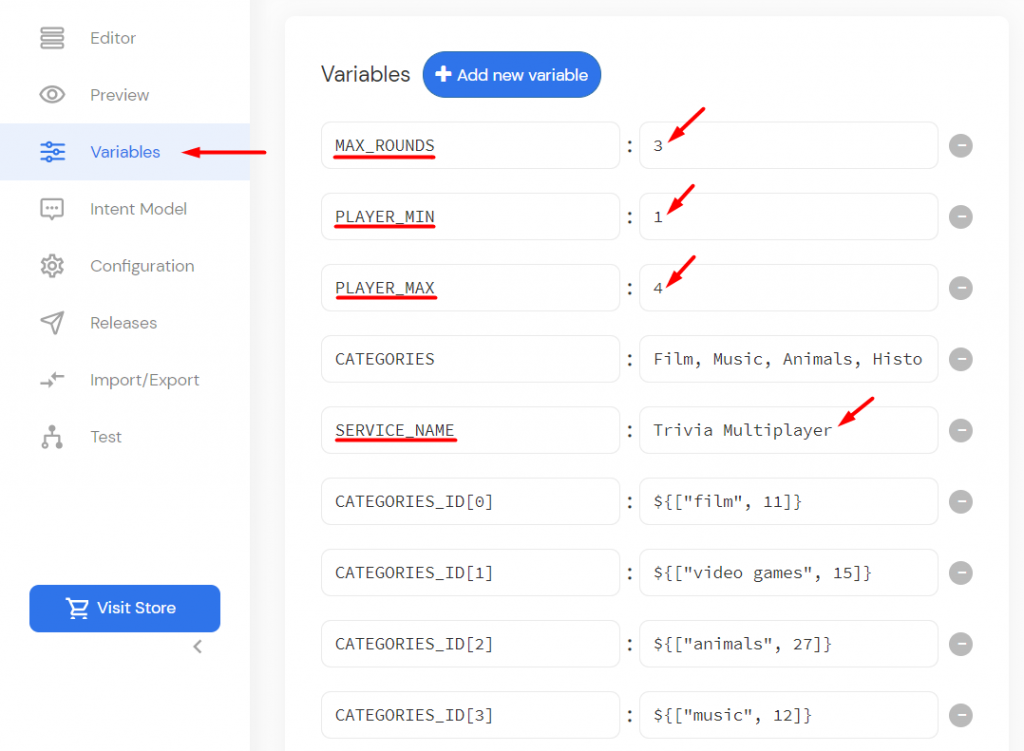Click the Import/Export arrows icon
Screen dimensions: 1024x751
[x=53, y=380]
